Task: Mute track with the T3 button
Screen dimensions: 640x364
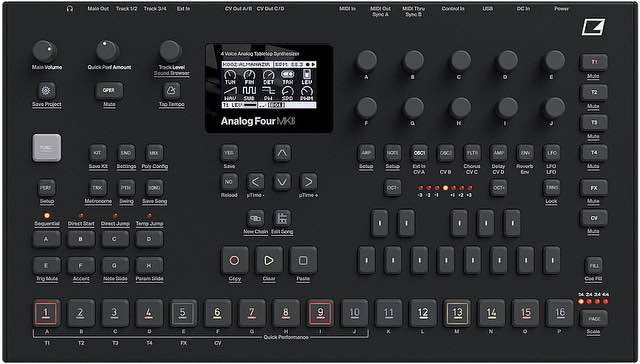Action: coord(594,123)
